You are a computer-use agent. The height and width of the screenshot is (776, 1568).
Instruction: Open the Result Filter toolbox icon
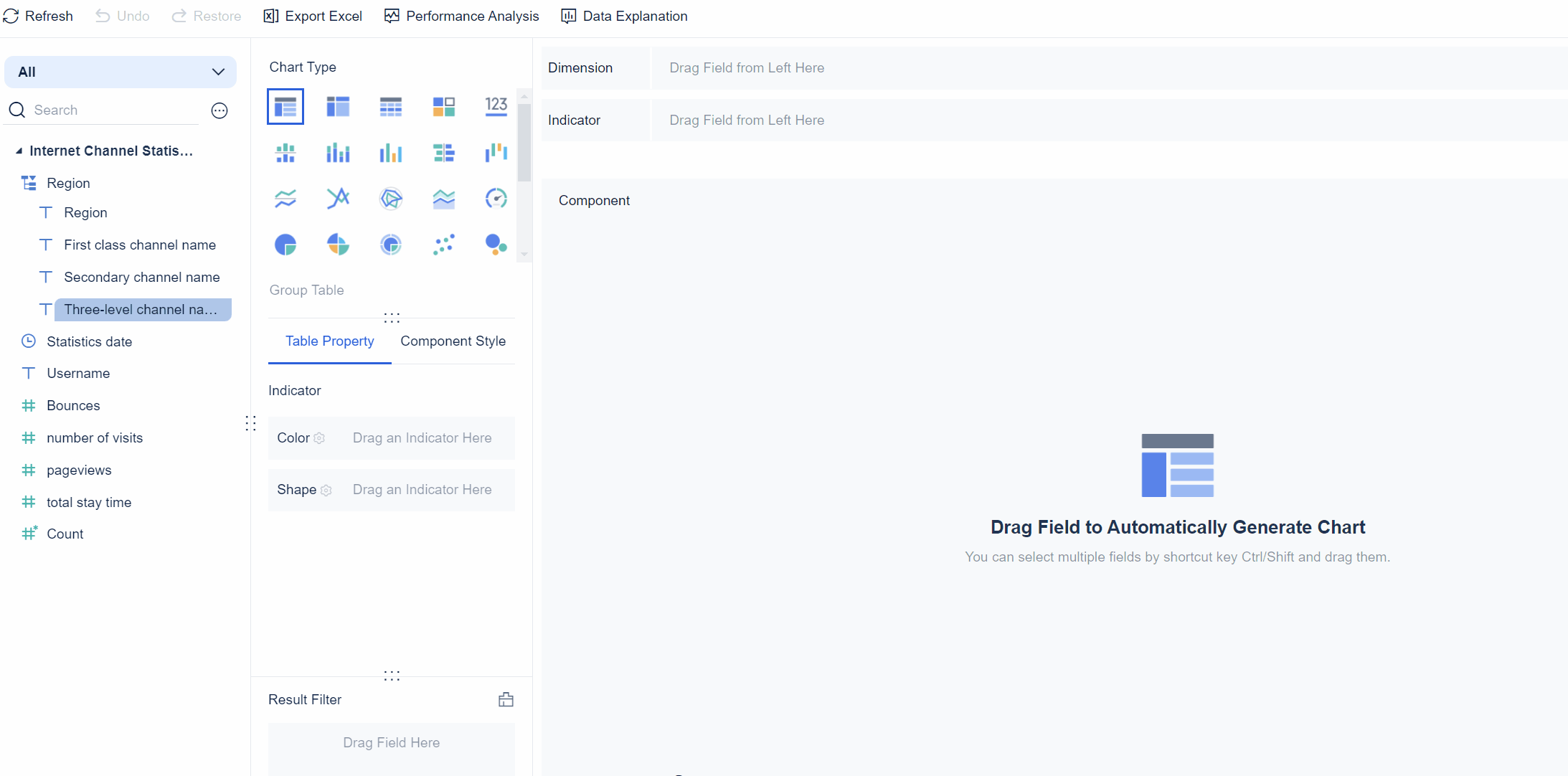point(506,699)
